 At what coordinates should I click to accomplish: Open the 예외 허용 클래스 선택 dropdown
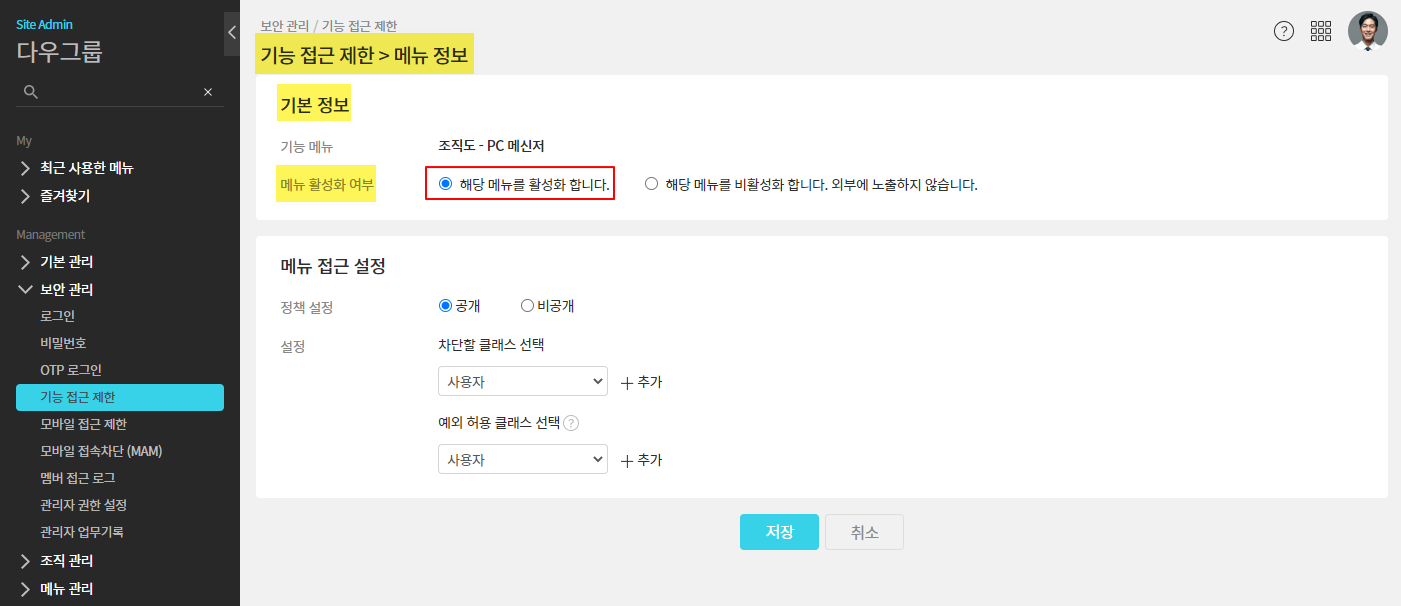click(x=522, y=459)
